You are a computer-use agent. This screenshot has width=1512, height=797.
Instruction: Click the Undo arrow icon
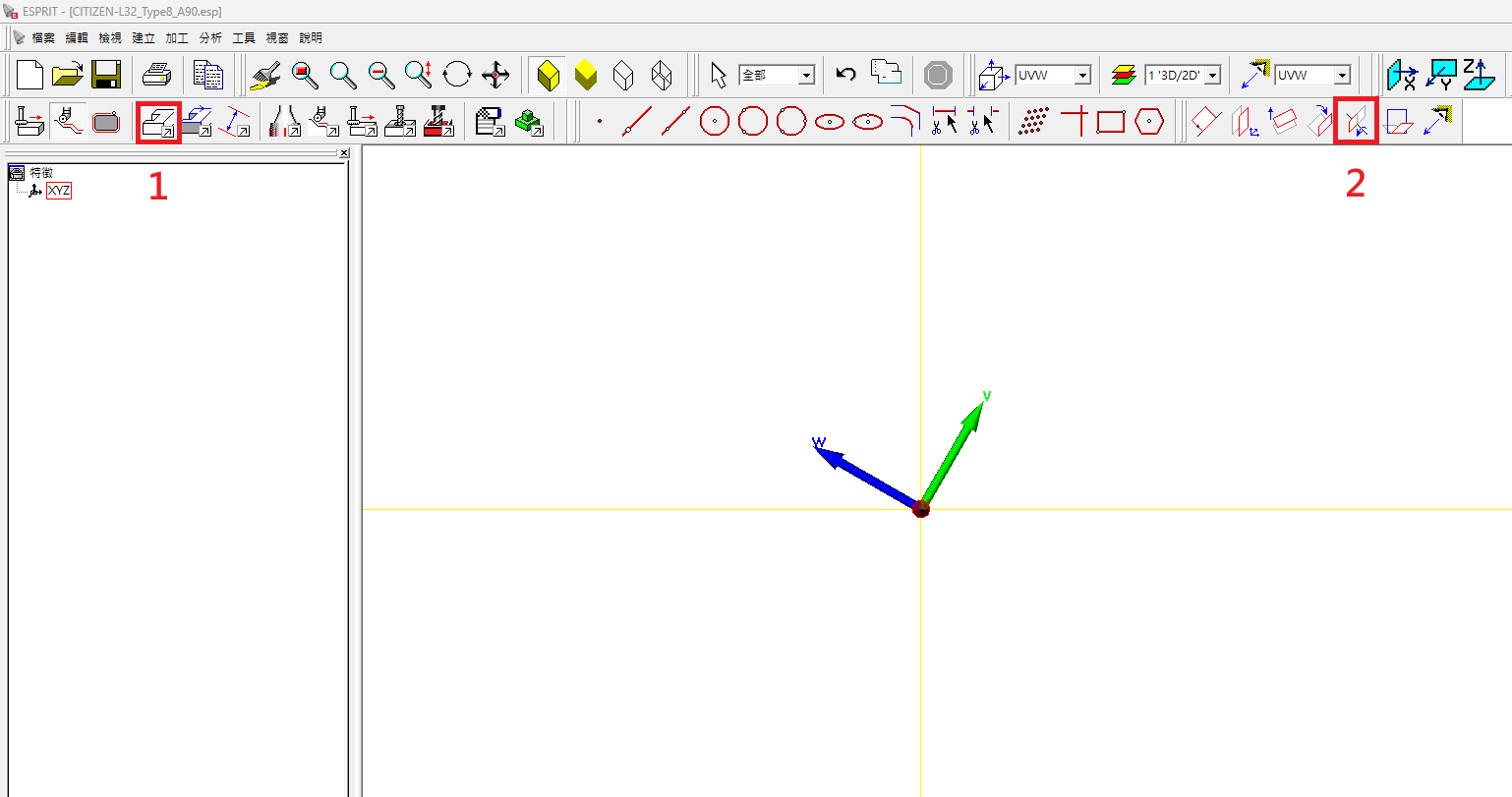(x=845, y=75)
